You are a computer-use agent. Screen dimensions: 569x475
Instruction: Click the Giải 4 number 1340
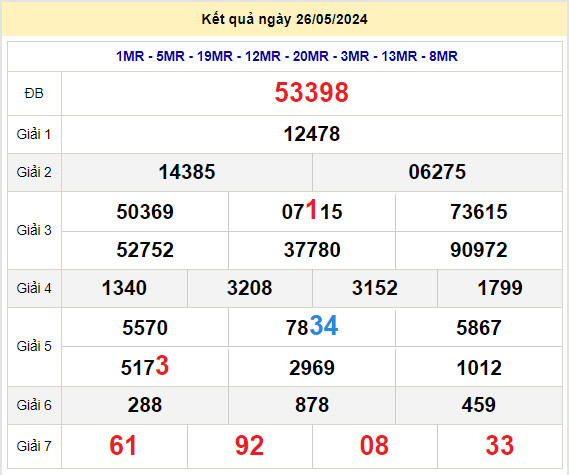[124, 288]
